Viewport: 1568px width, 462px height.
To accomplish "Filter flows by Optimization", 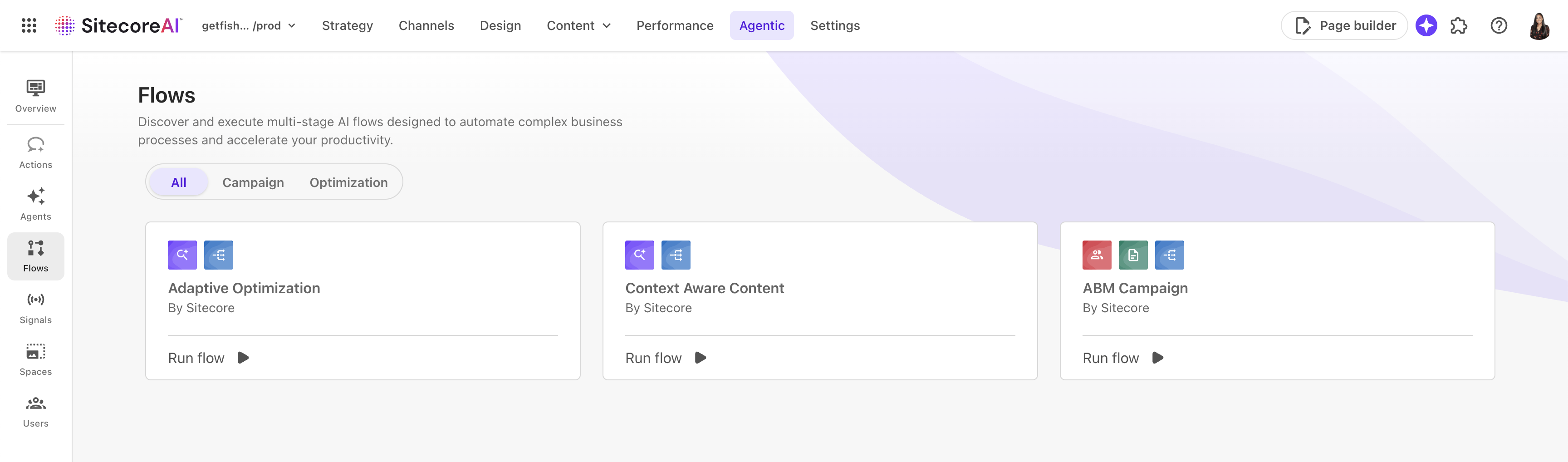I will [x=348, y=182].
